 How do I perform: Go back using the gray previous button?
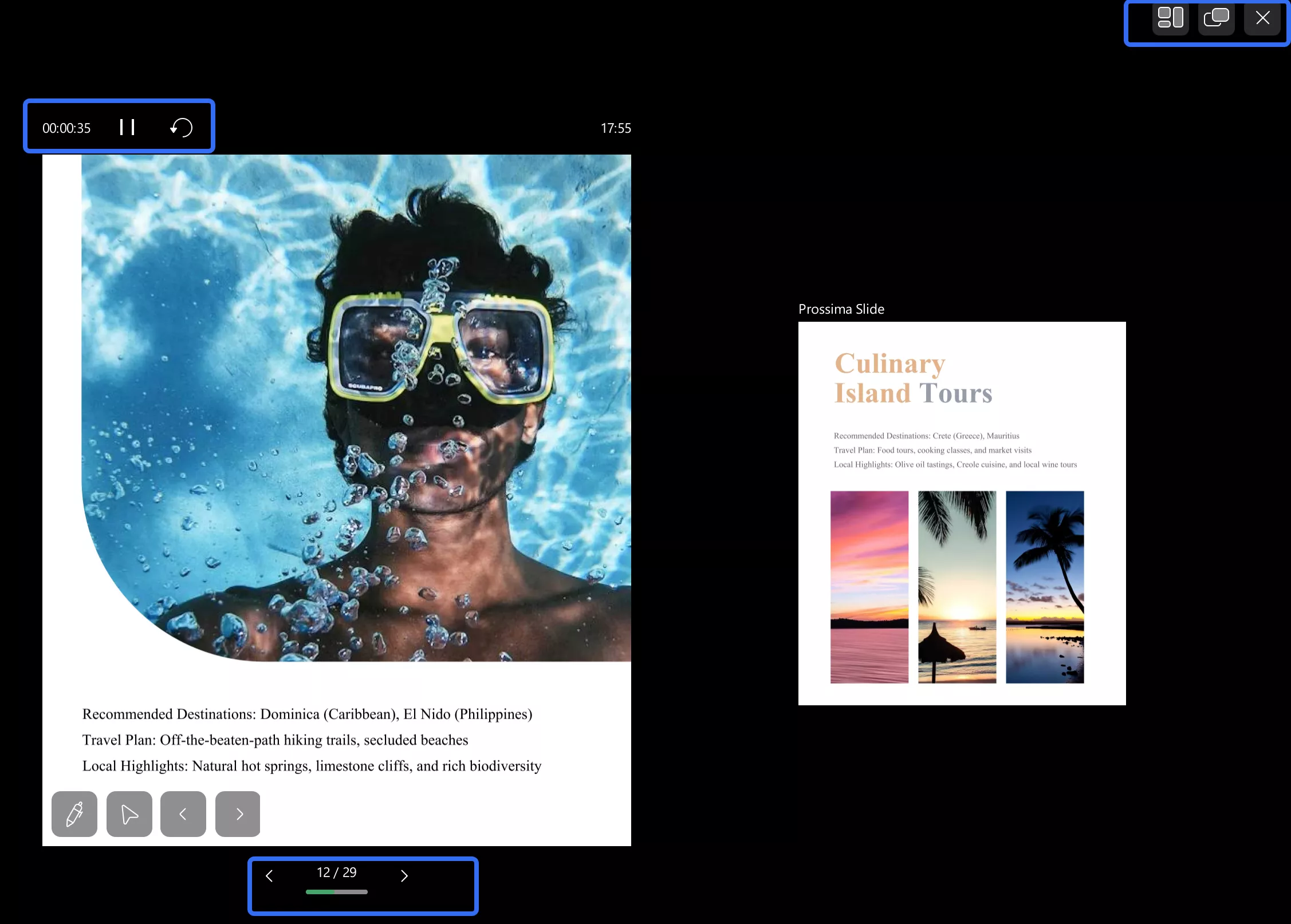click(x=183, y=814)
